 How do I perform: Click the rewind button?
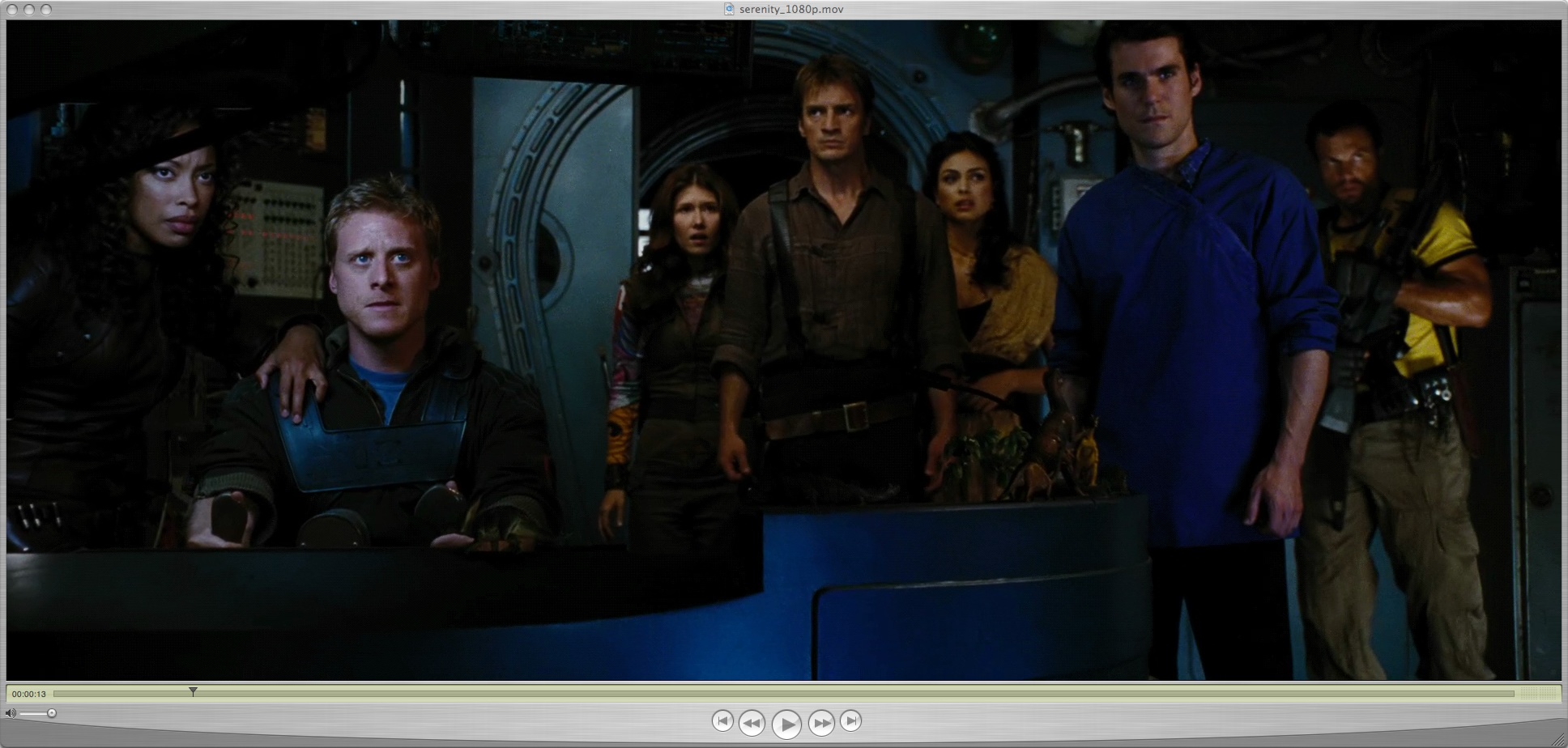752,723
